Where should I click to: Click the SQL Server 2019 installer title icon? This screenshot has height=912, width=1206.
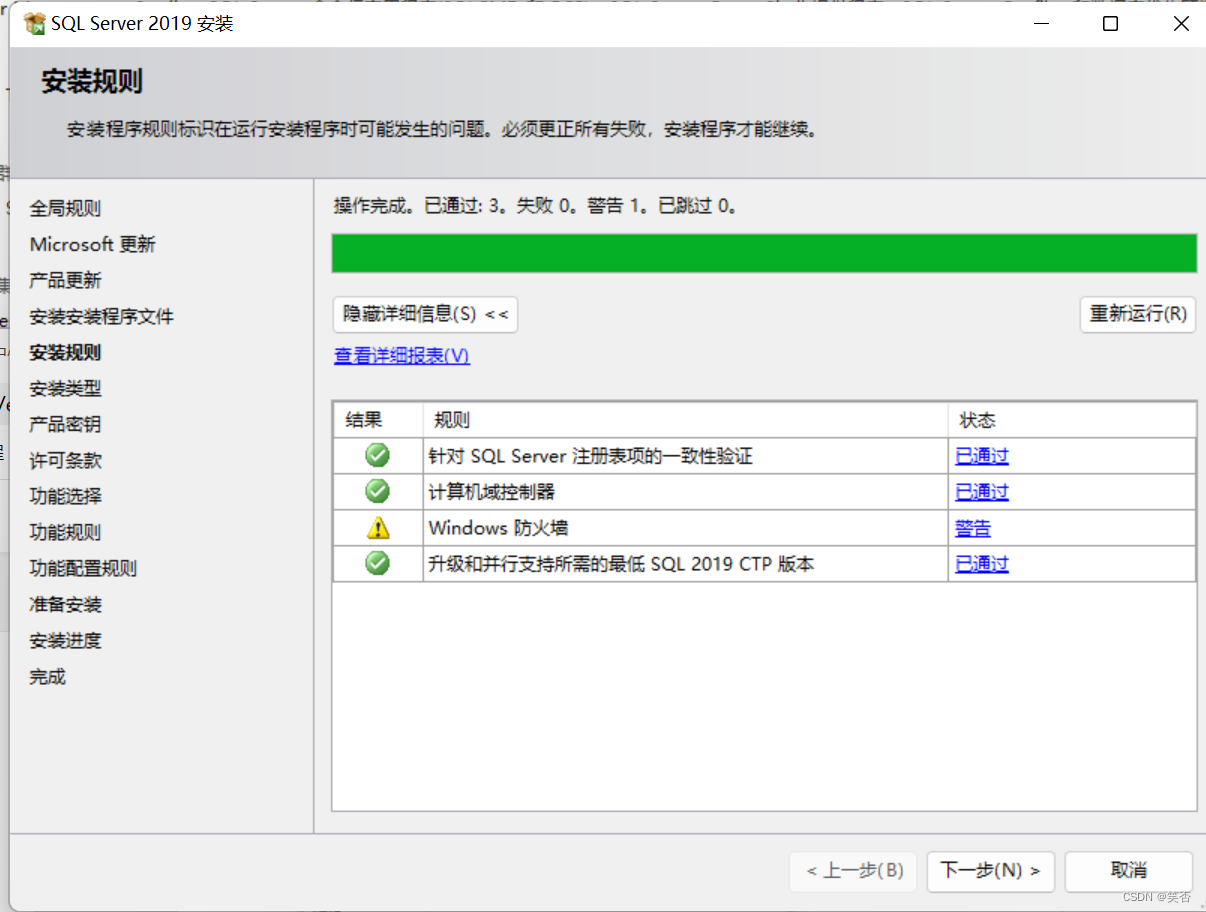pos(35,23)
